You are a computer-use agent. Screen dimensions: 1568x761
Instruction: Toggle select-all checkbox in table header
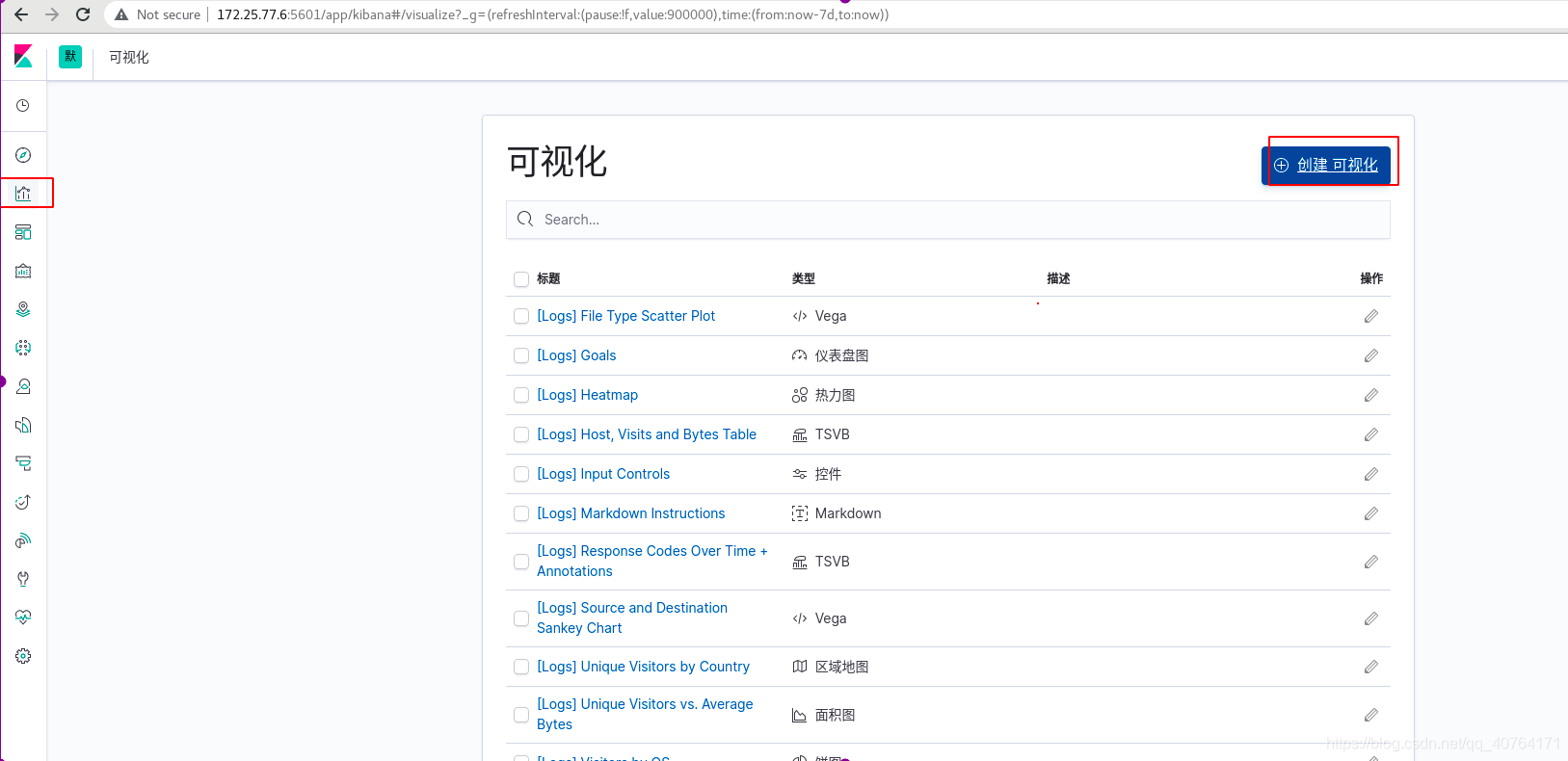521,279
